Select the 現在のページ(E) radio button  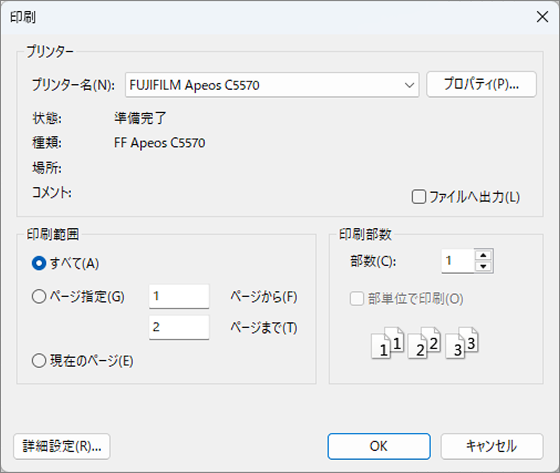pyautogui.click(x=39, y=361)
